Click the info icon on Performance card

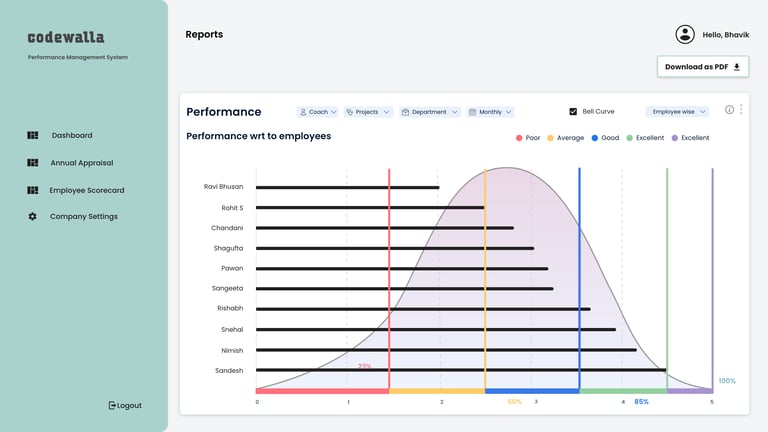point(729,110)
